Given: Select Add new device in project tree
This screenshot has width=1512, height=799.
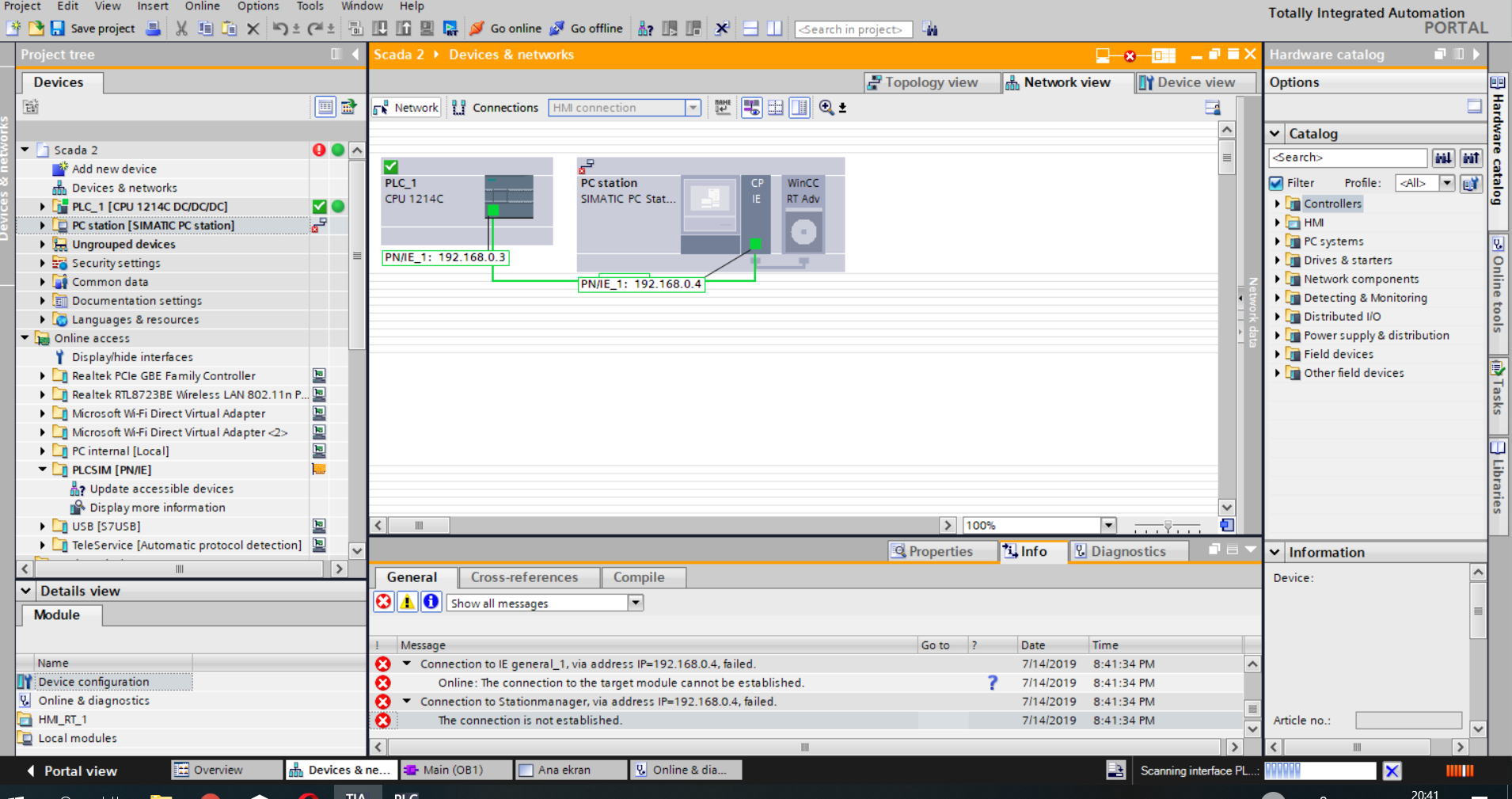Looking at the screenshot, I should click(114, 169).
